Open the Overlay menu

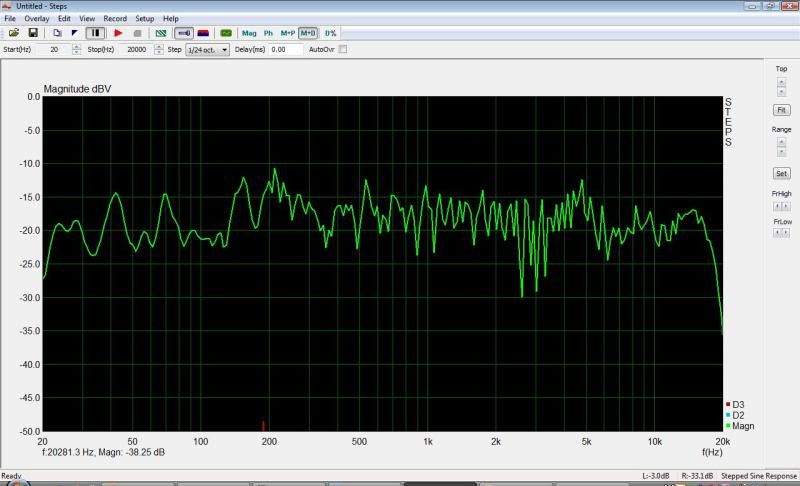[37, 19]
